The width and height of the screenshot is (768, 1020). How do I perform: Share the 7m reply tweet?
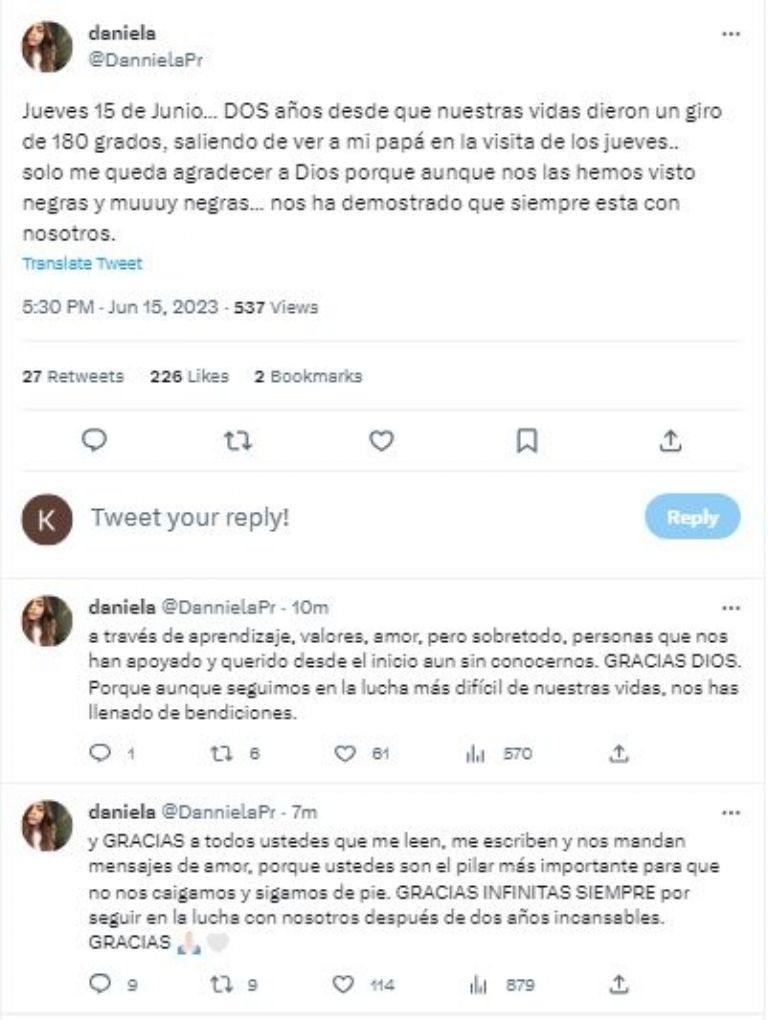click(620, 984)
